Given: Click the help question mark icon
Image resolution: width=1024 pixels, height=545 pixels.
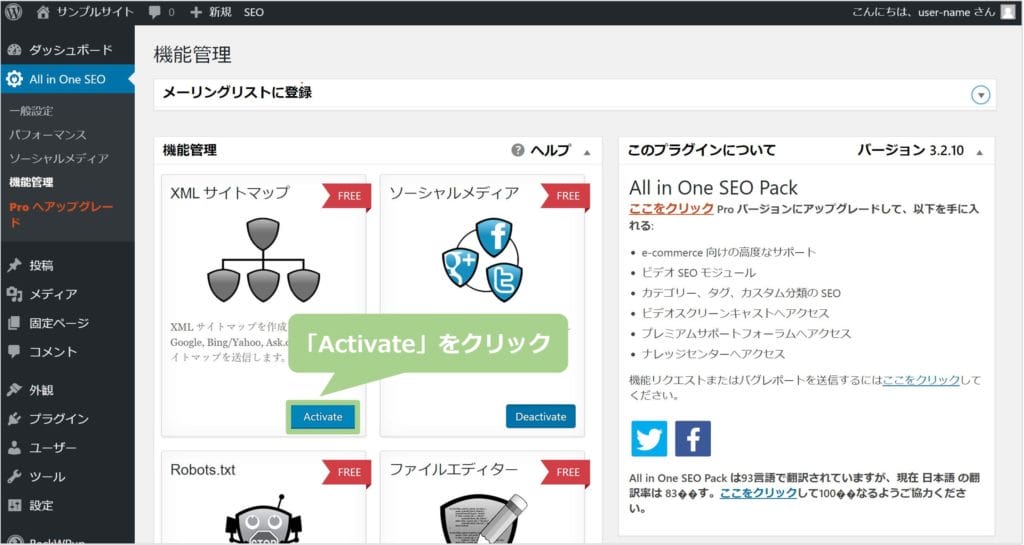Looking at the screenshot, I should [x=518, y=150].
